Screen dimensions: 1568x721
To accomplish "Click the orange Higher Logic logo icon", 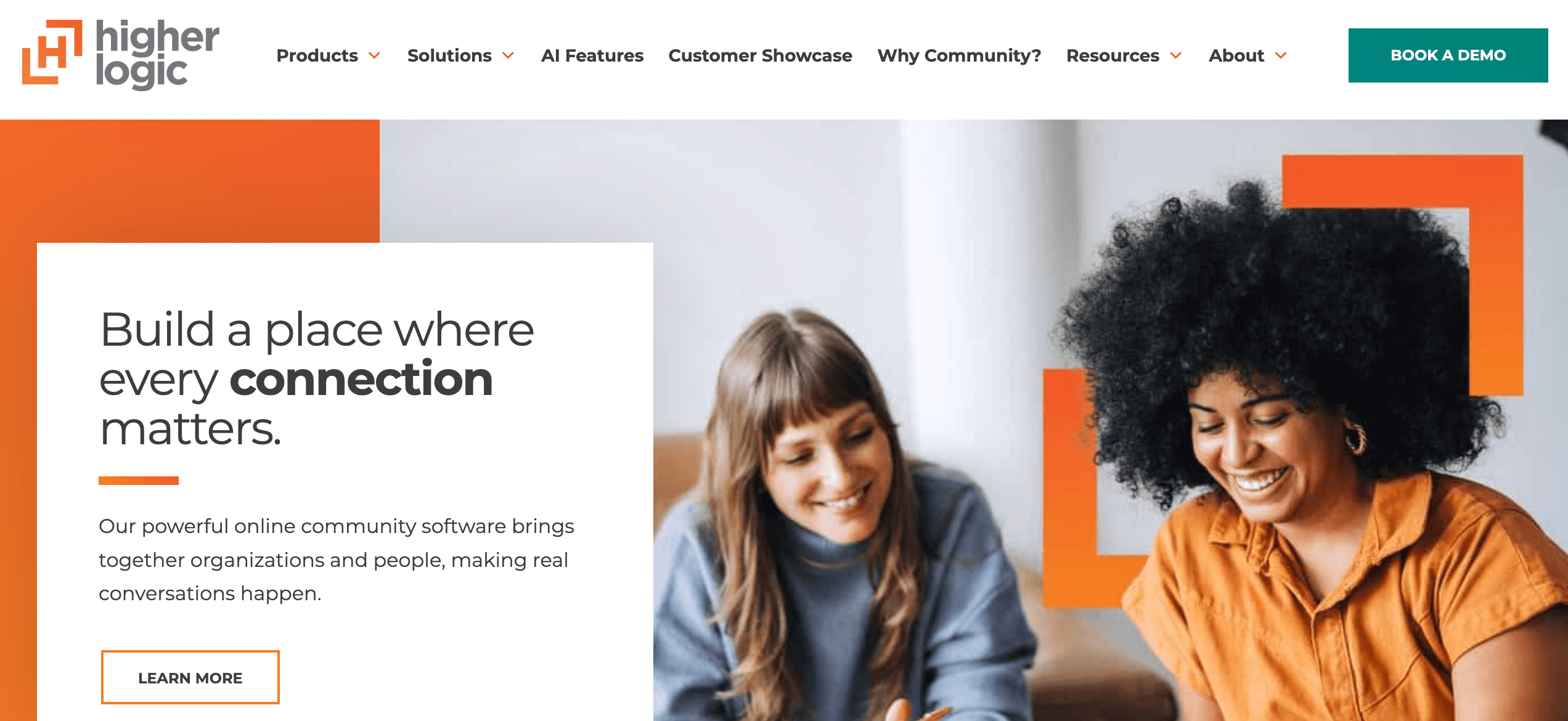I will [x=52, y=52].
